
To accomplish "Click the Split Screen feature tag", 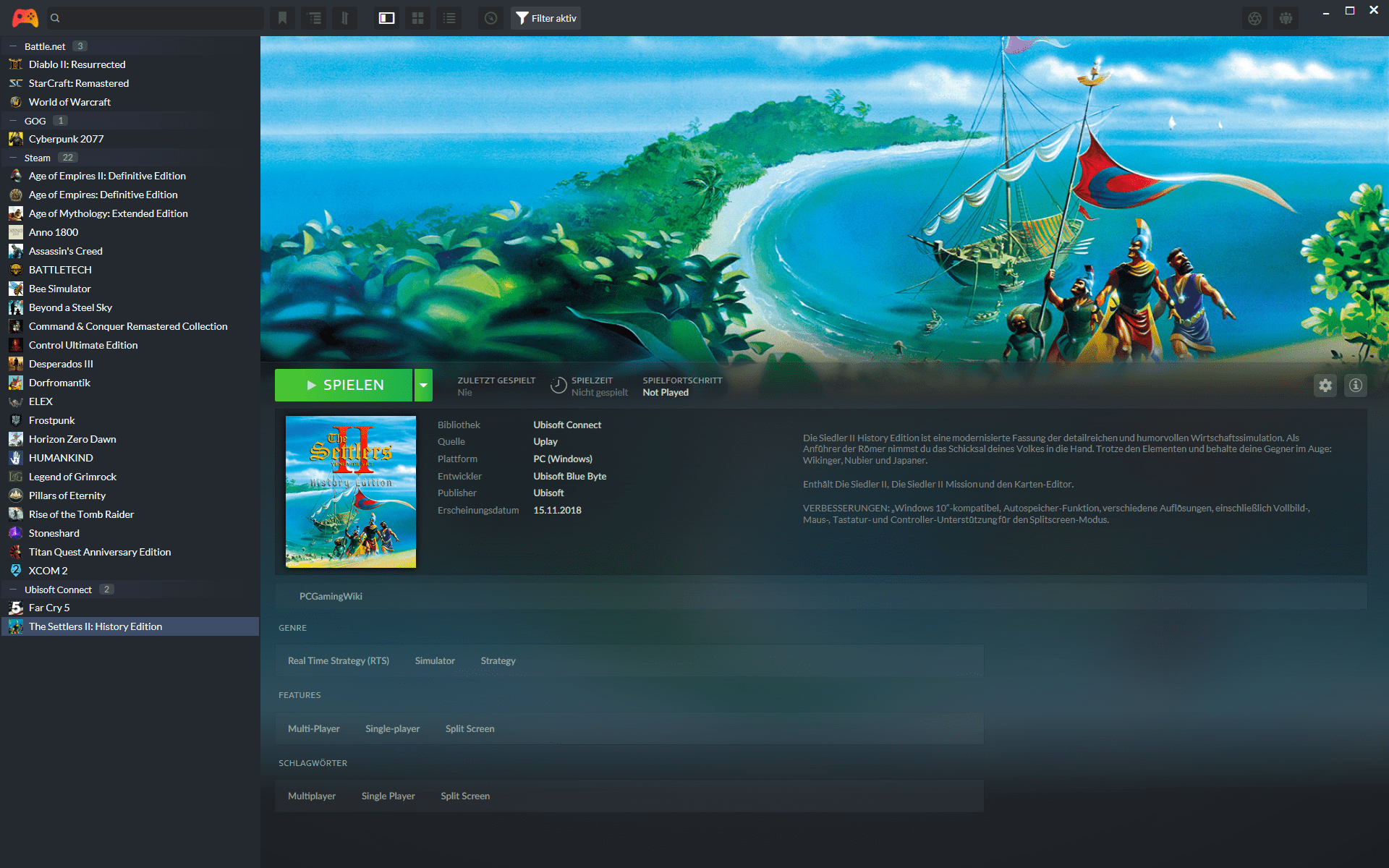I will [x=470, y=728].
